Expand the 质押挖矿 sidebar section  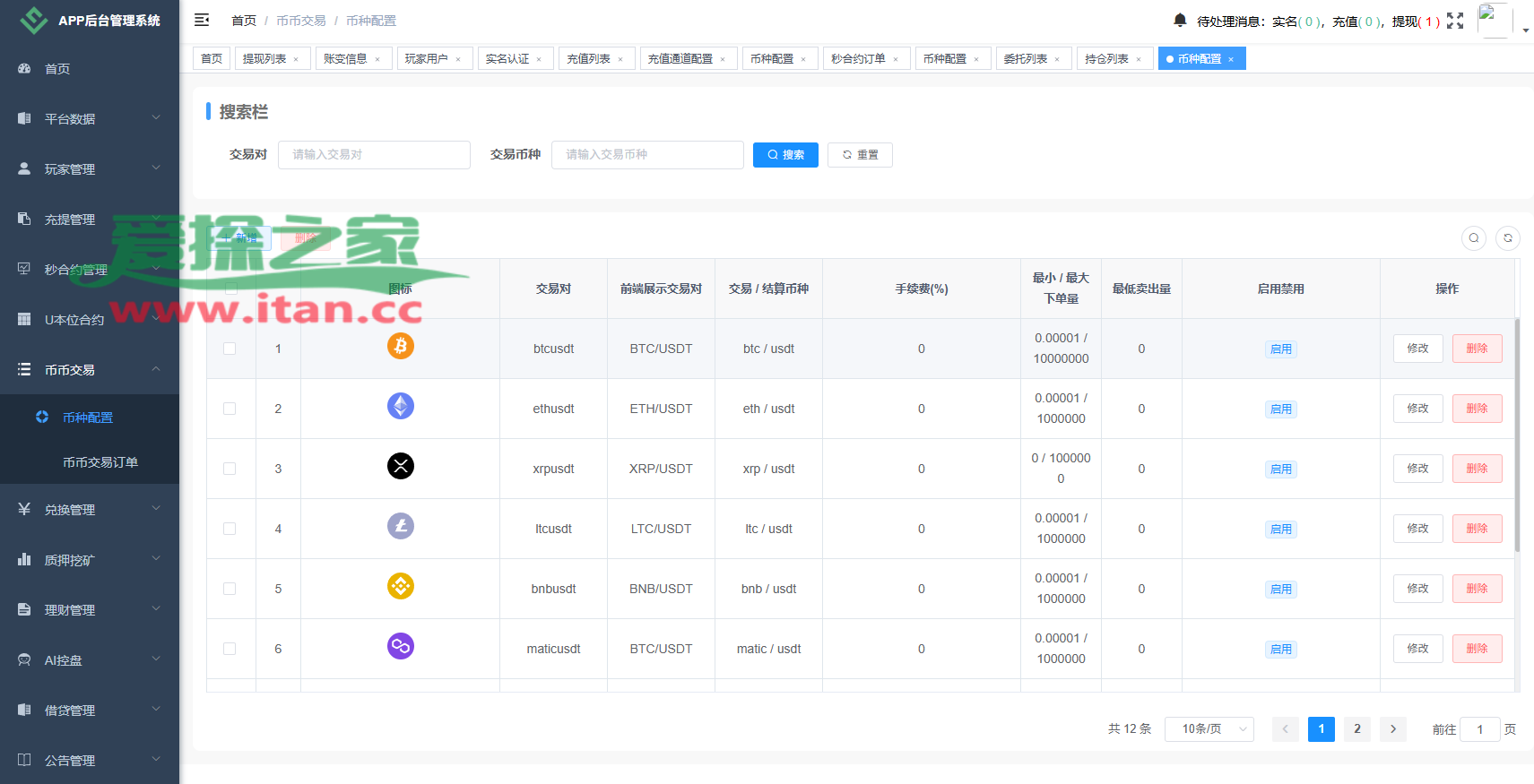pyautogui.click(x=90, y=560)
